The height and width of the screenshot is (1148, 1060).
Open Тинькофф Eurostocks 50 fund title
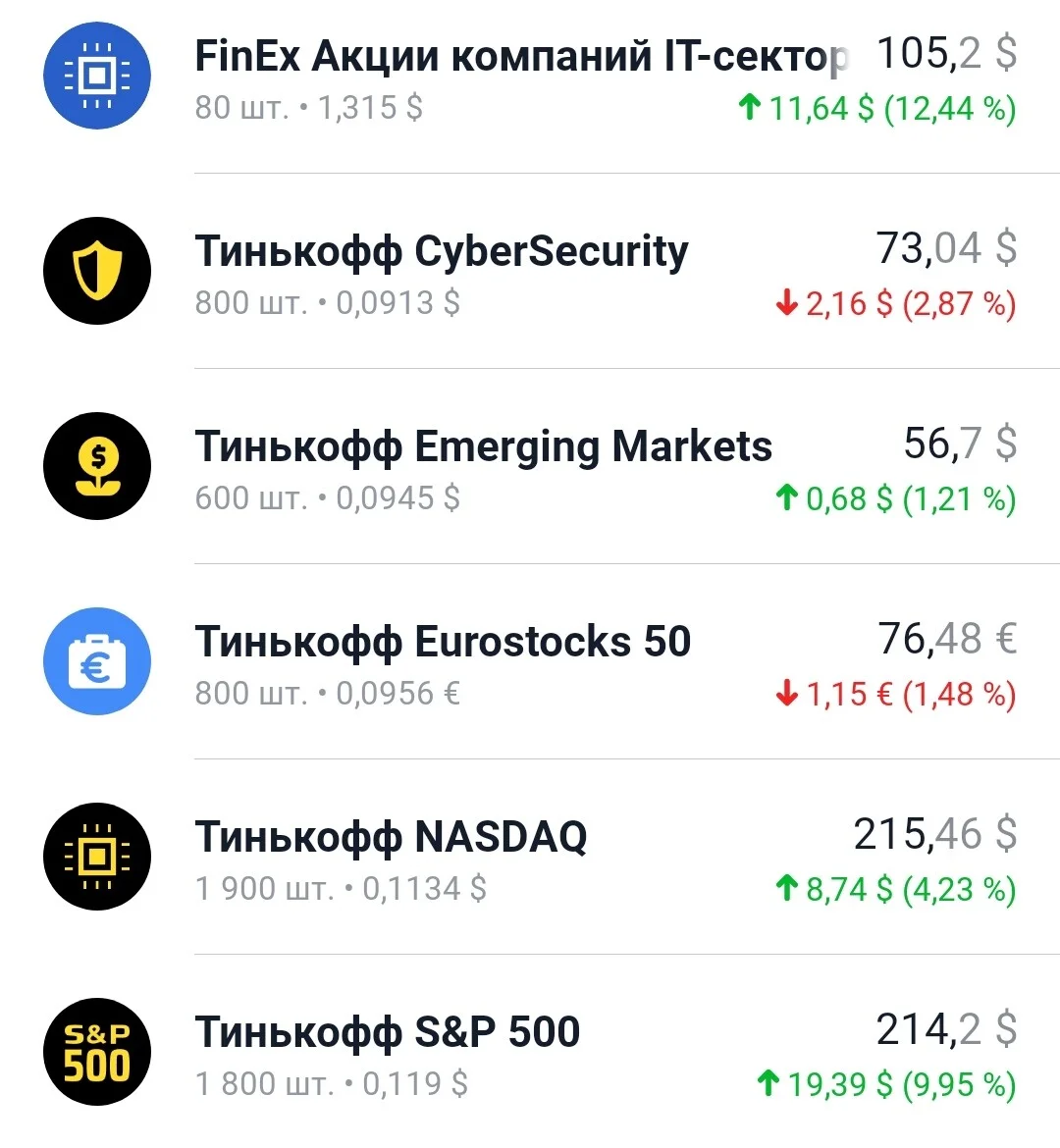pyautogui.click(x=443, y=642)
